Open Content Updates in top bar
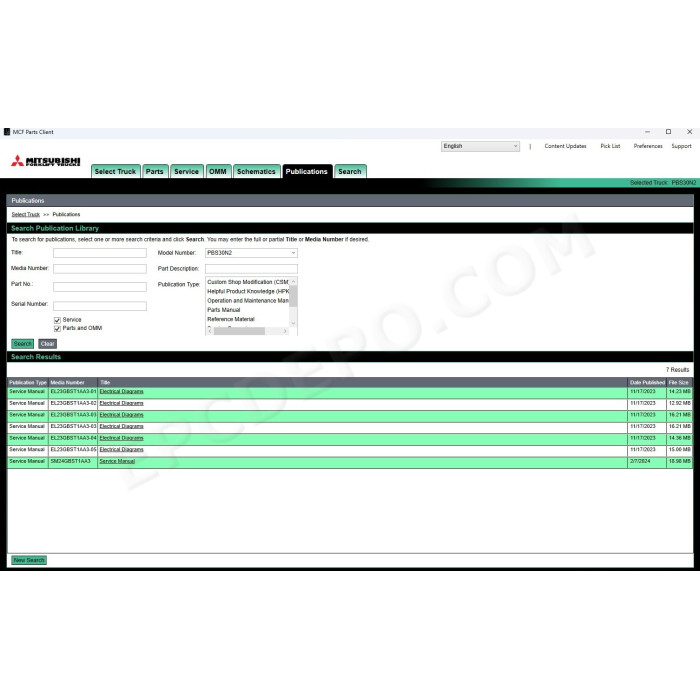 pos(565,146)
